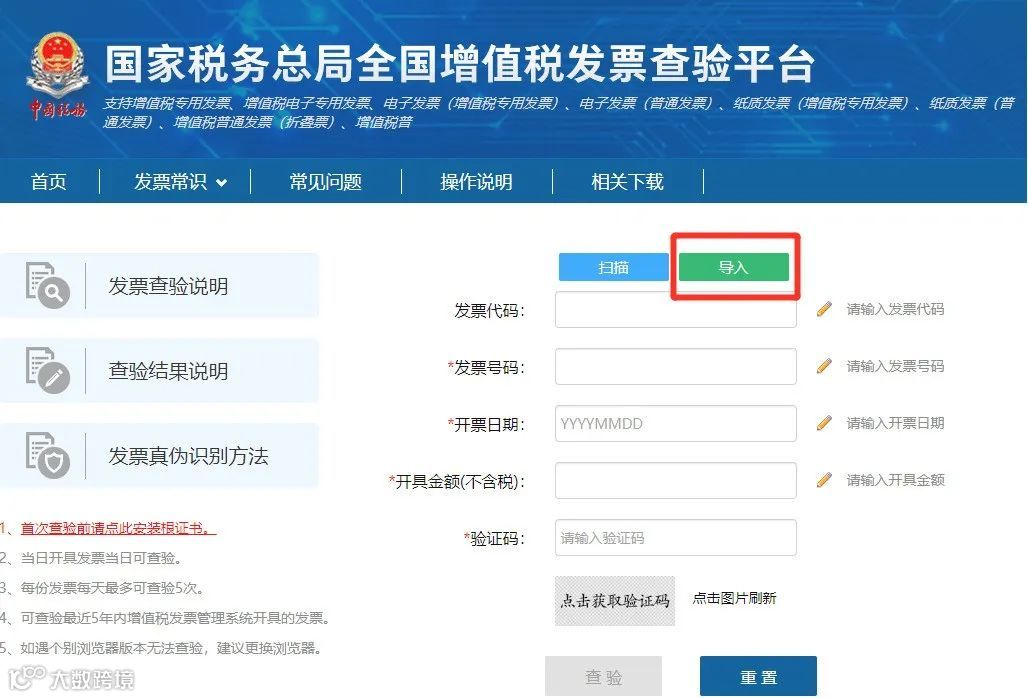Click the 国家税务总局全国增值税发票查验平台 title
Screen dimensions: 1028x698
pyautogui.click(x=460, y=64)
